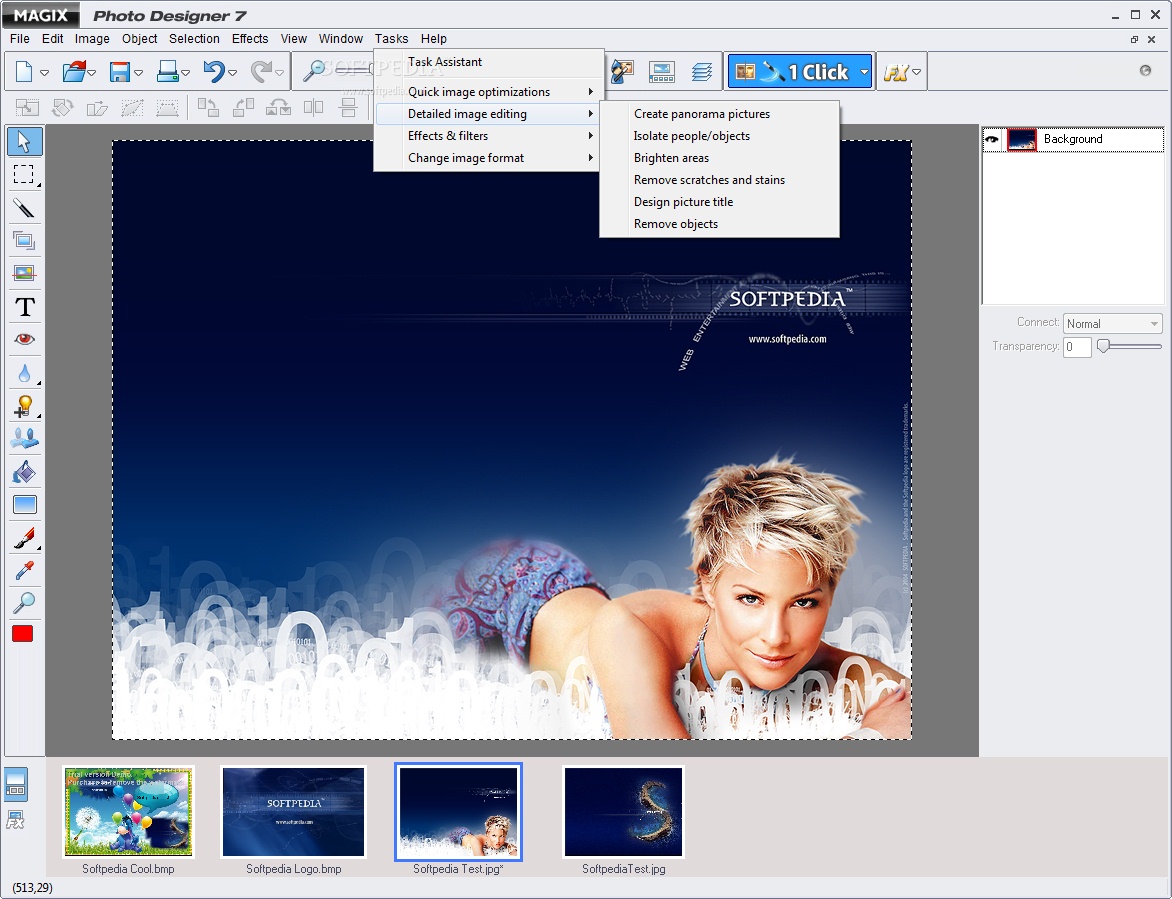Expand Quick image optimizations submenu
This screenshot has width=1172, height=899.
489,92
